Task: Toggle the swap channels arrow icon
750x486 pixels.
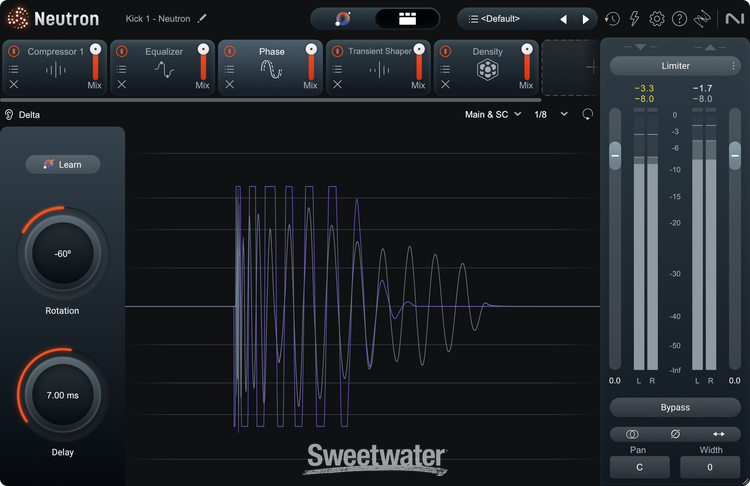Action: click(718, 434)
